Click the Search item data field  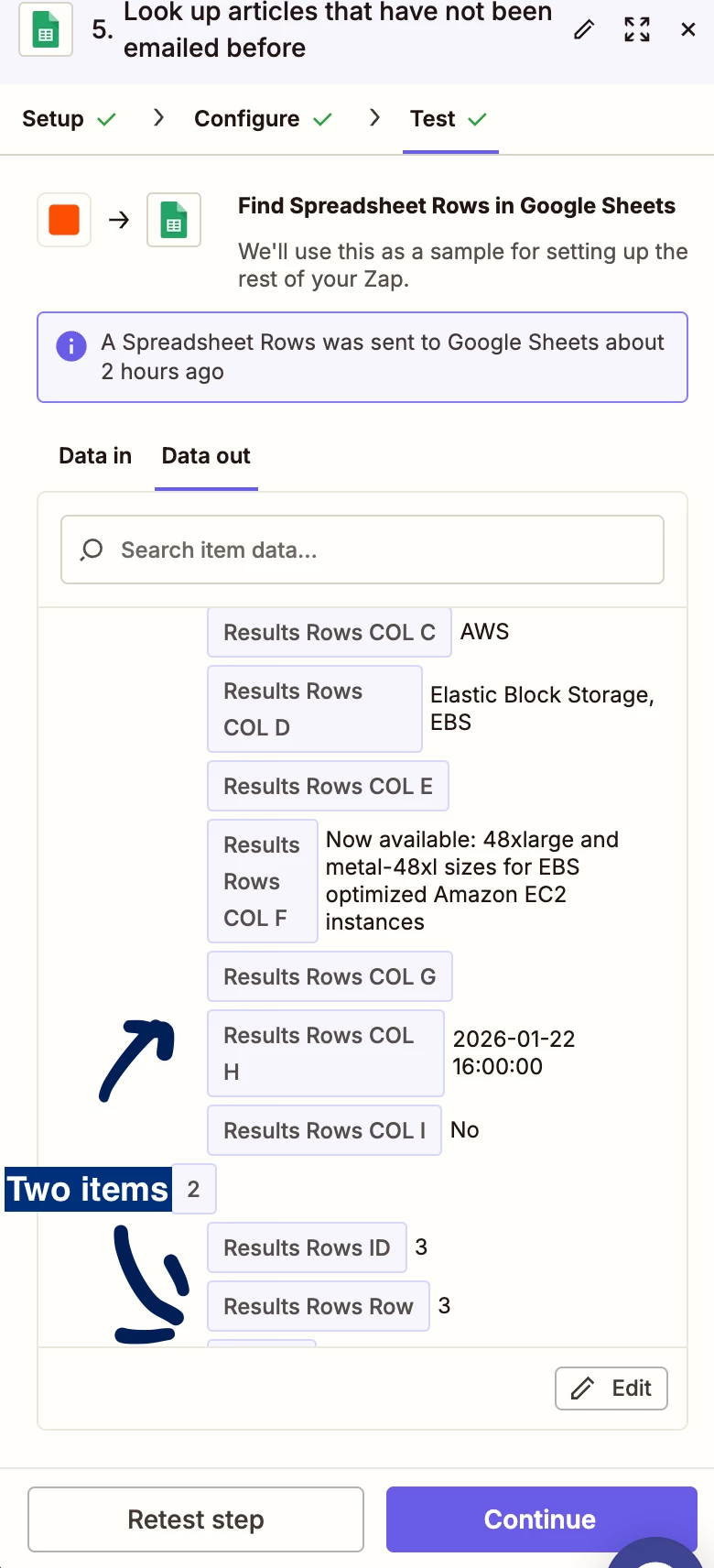tap(384, 550)
